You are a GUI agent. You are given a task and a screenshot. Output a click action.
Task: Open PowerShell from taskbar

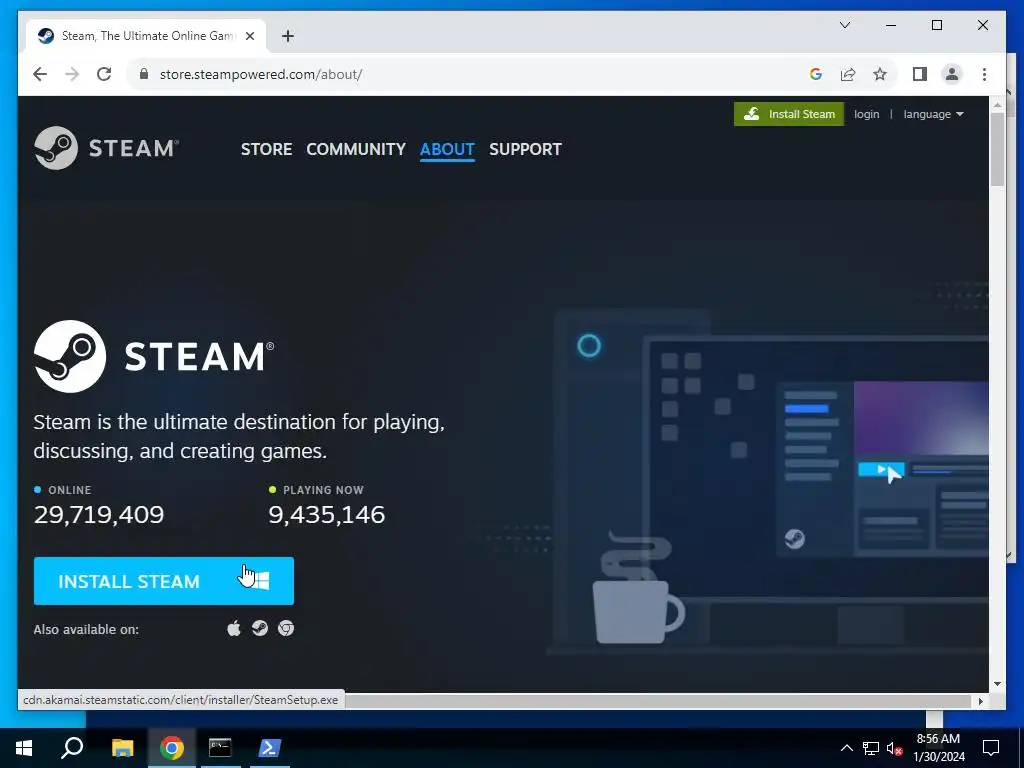pos(270,748)
